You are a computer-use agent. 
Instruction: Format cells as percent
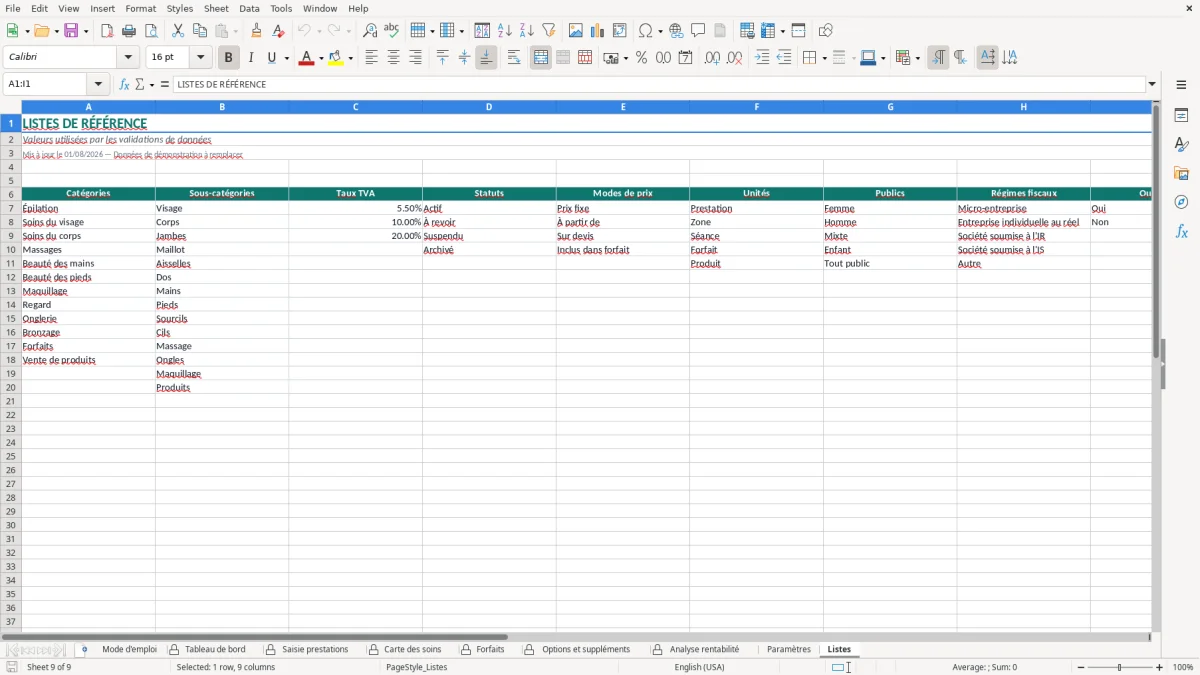[641, 58]
